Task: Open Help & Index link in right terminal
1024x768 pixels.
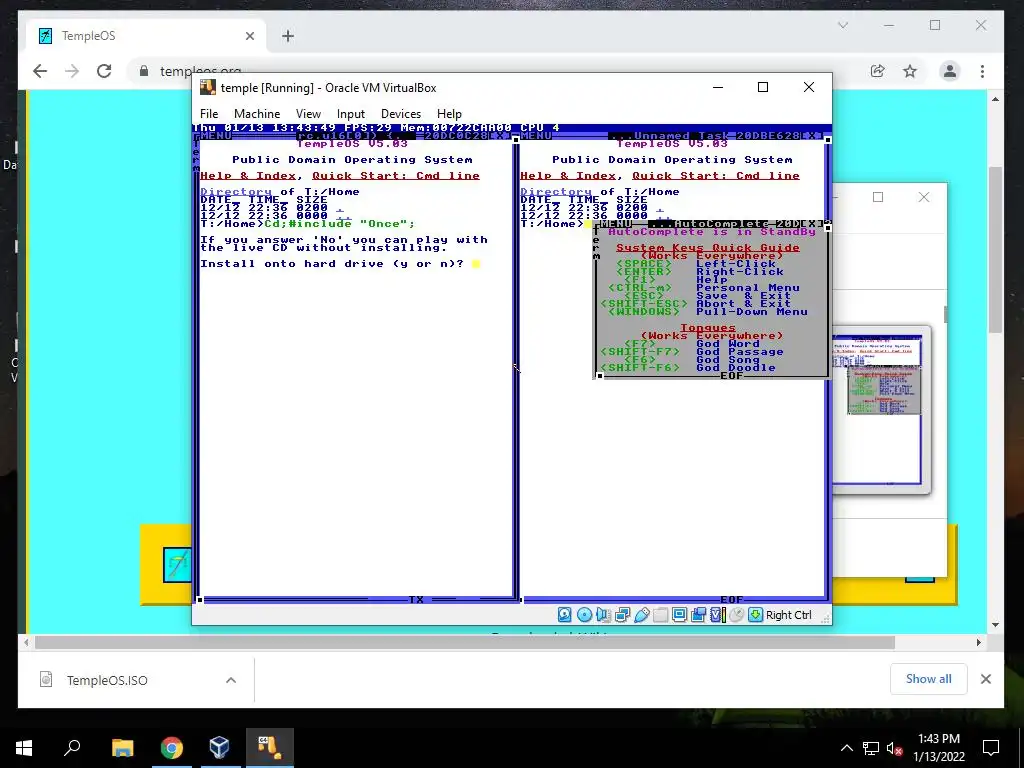Action: tap(568, 176)
